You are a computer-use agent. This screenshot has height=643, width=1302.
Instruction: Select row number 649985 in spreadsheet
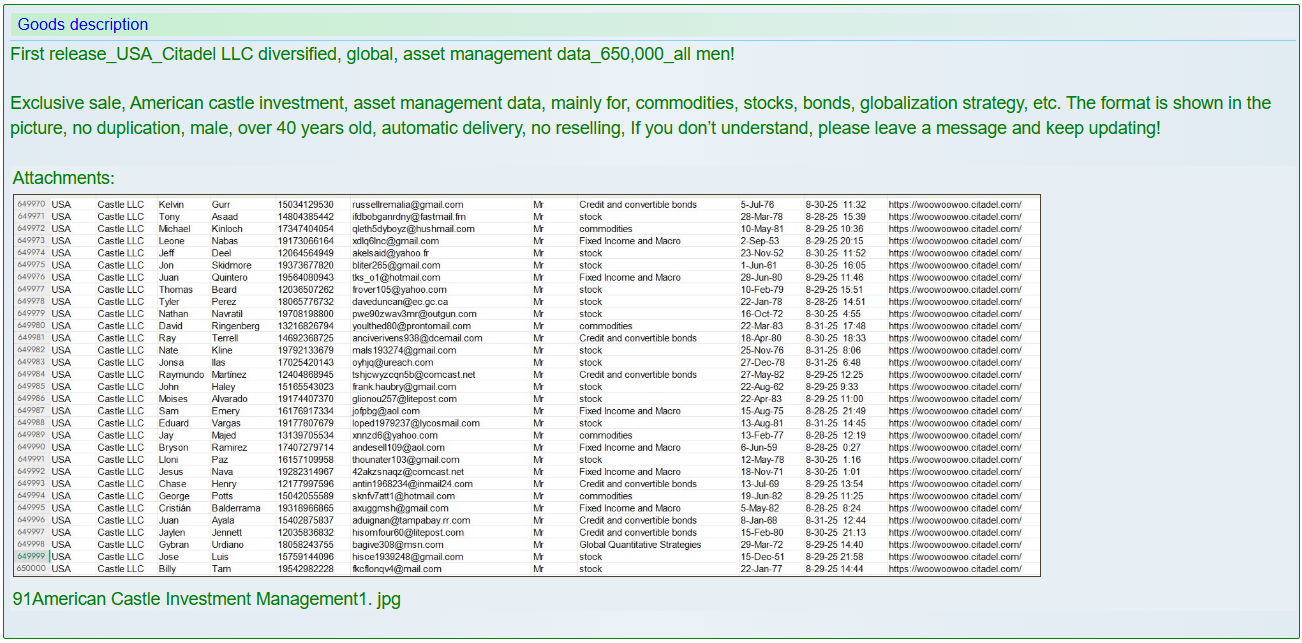pyautogui.click(x=31, y=387)
